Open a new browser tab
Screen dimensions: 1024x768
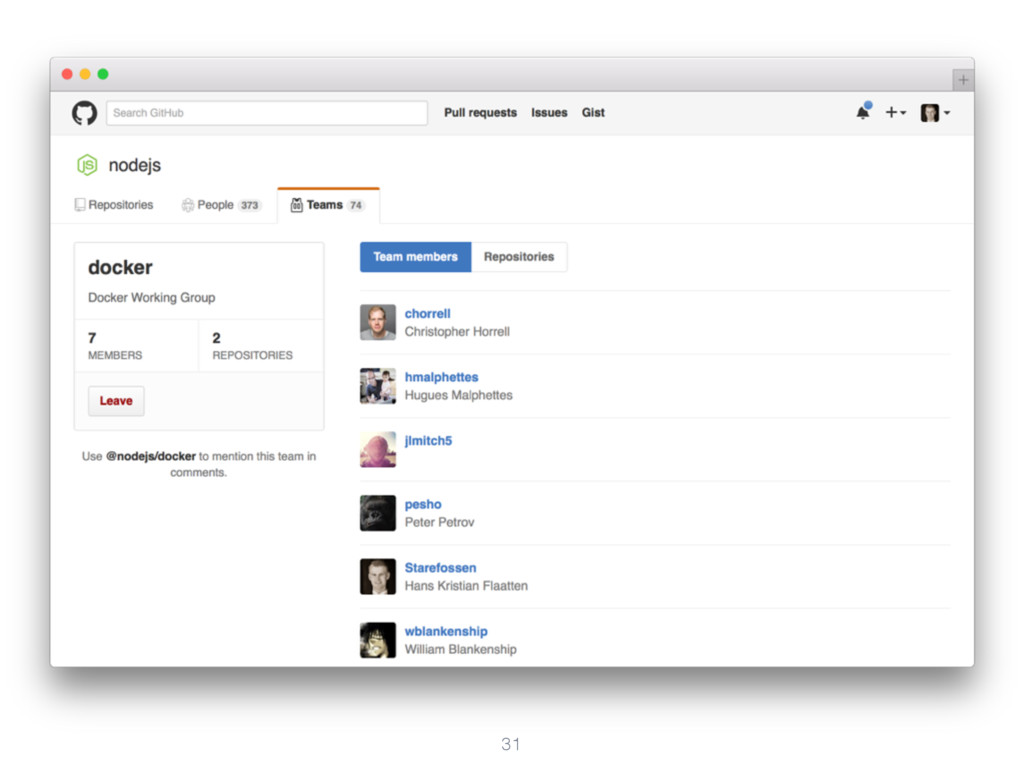tap(963, 80)
